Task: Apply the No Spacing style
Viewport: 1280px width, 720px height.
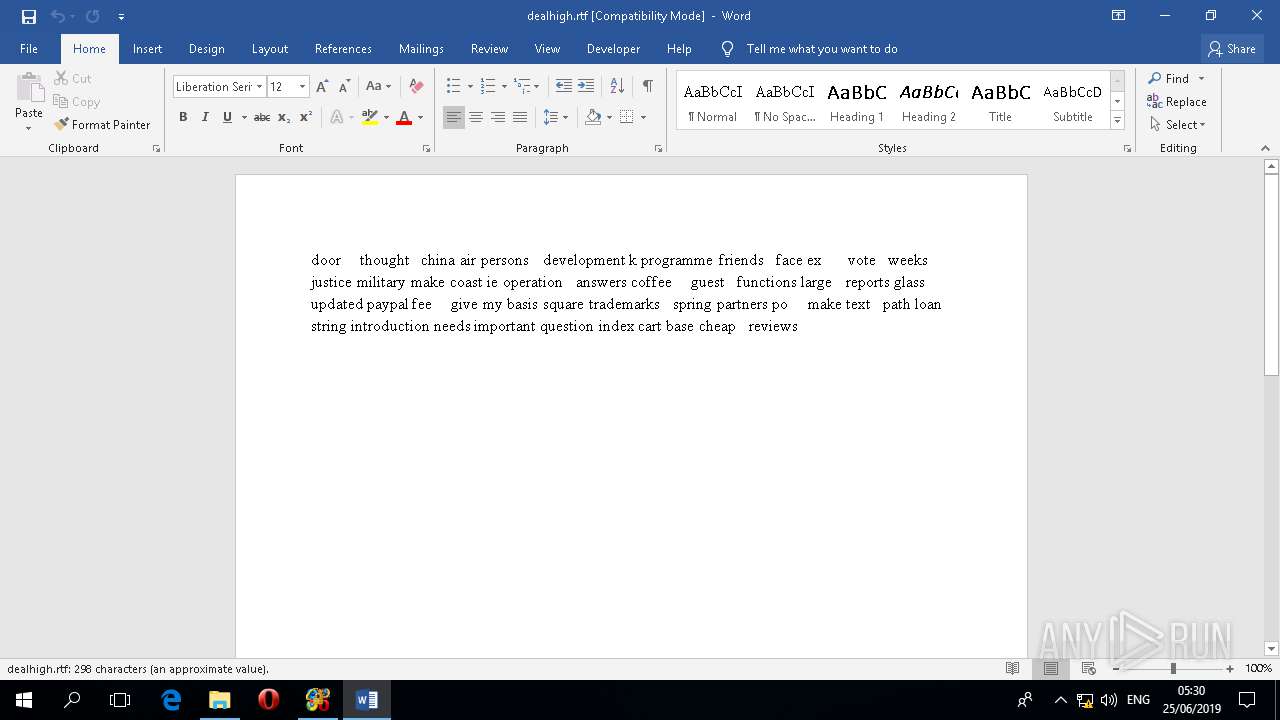Action: pyautogui.click(x=785, y=101)
